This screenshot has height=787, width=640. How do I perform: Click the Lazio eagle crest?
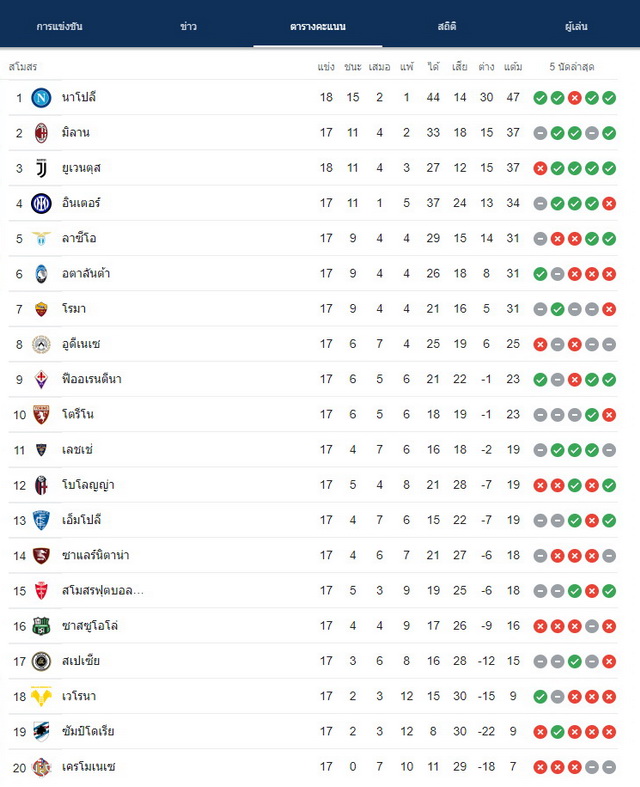click(x=41, y=238)
